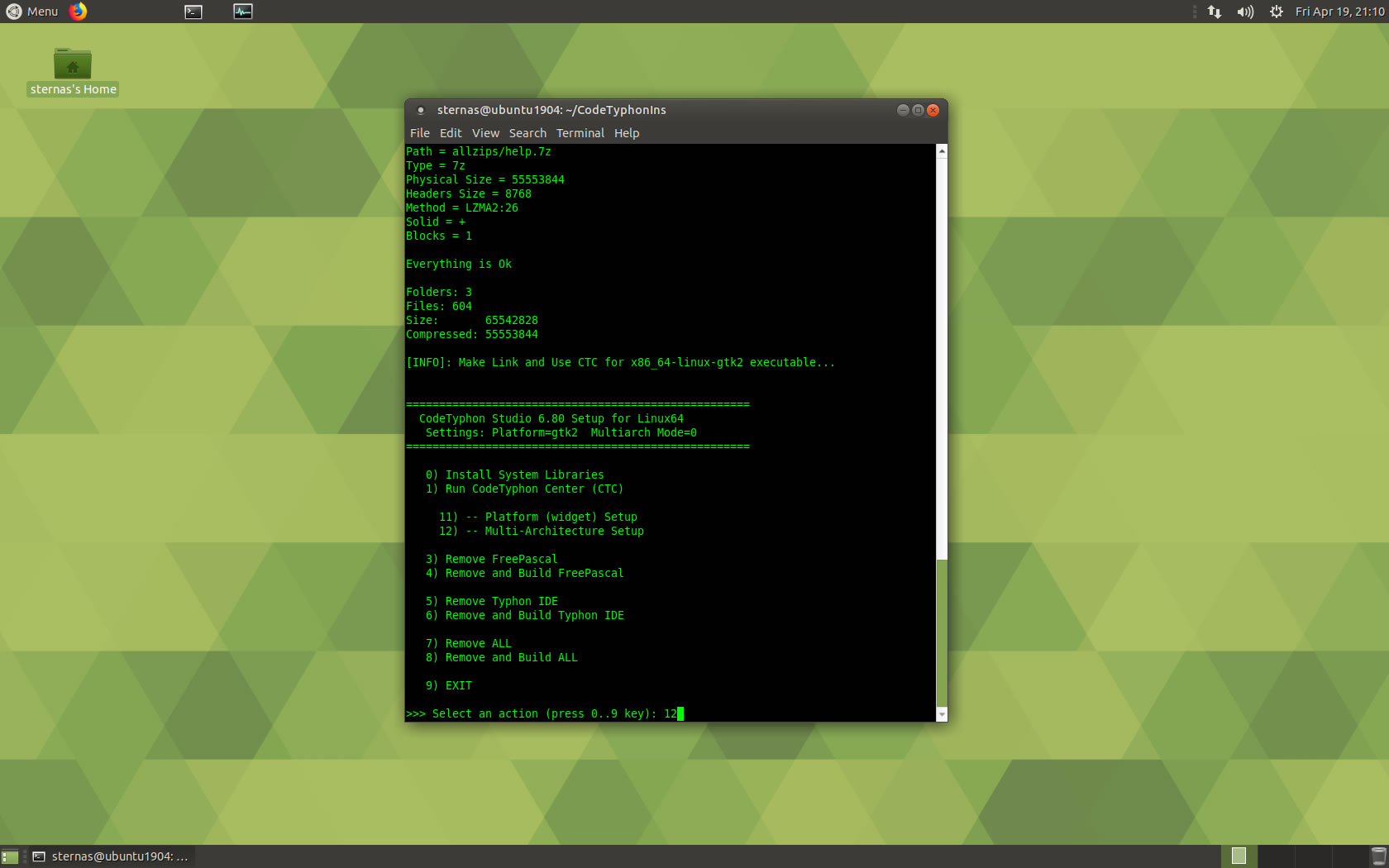Click 'CodeTyphon Studio 6.80 Setup for Linux64' text
Viewport: 1389px width, 868px height.
click(x=551, y=418)
